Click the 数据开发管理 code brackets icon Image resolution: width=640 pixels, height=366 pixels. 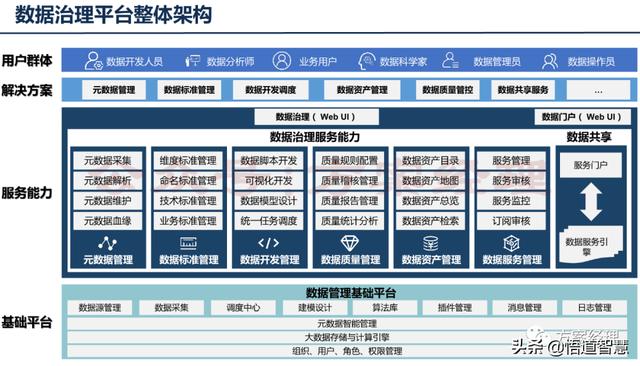[269, 243]
